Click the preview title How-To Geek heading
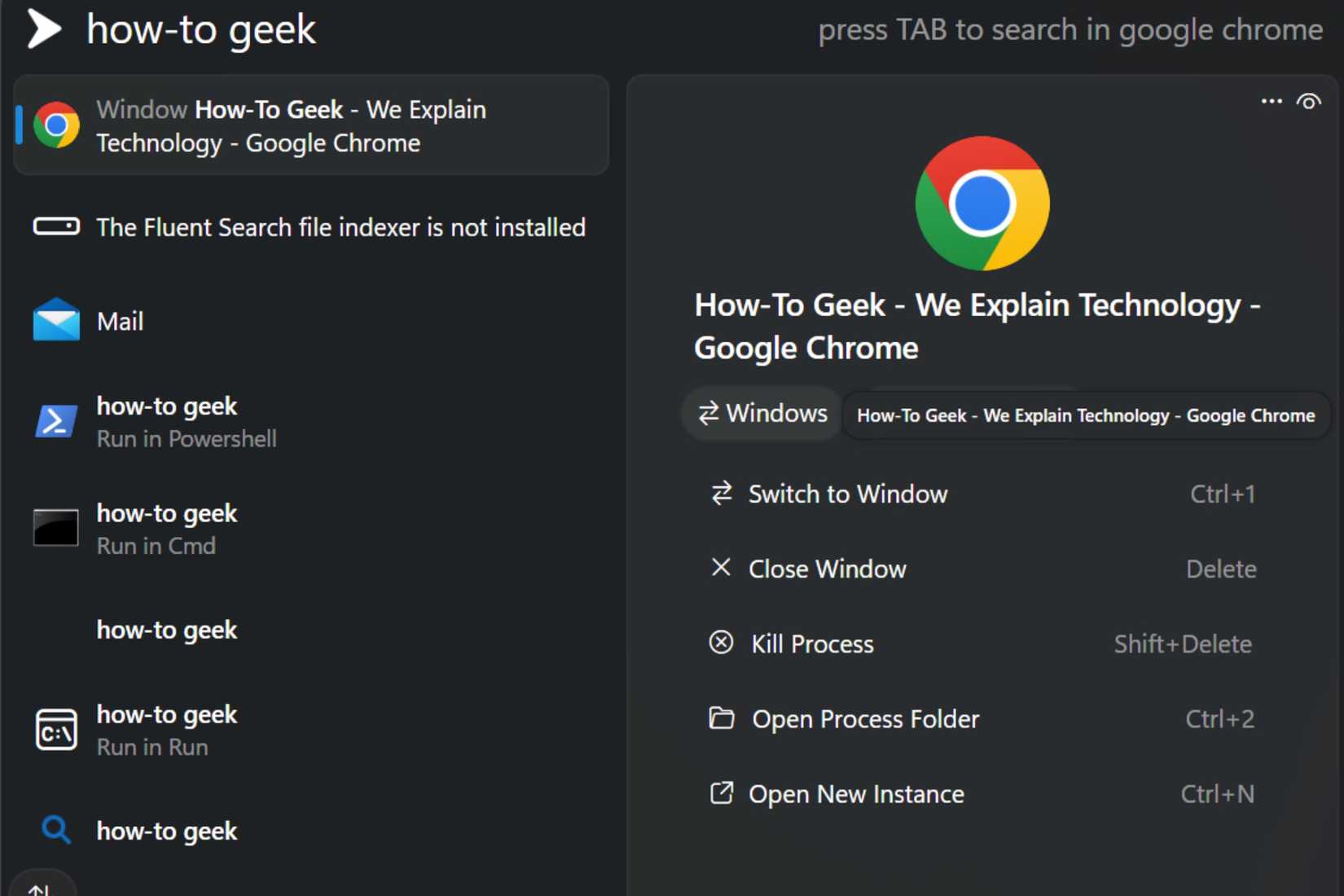This screenshot has height=896, width=1344. [977, 327]
